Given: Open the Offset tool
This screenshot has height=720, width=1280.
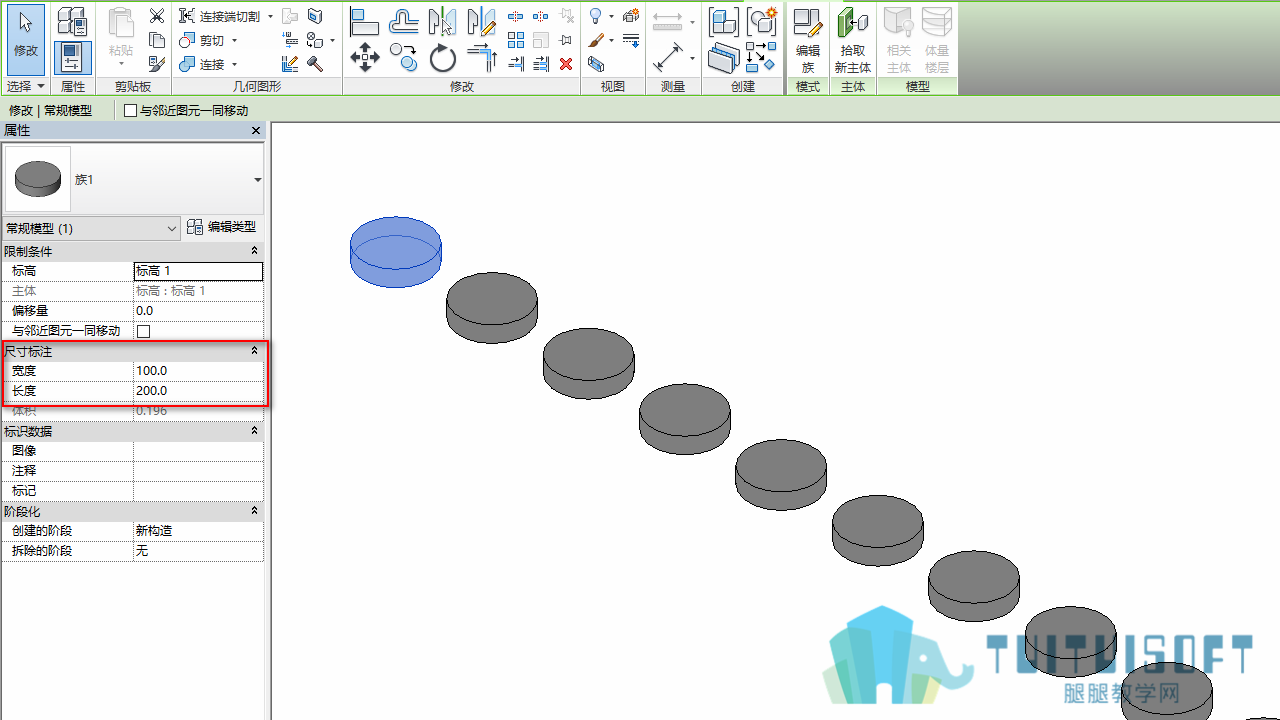Looking at the screenshot, I should click(x=404, y=20).
